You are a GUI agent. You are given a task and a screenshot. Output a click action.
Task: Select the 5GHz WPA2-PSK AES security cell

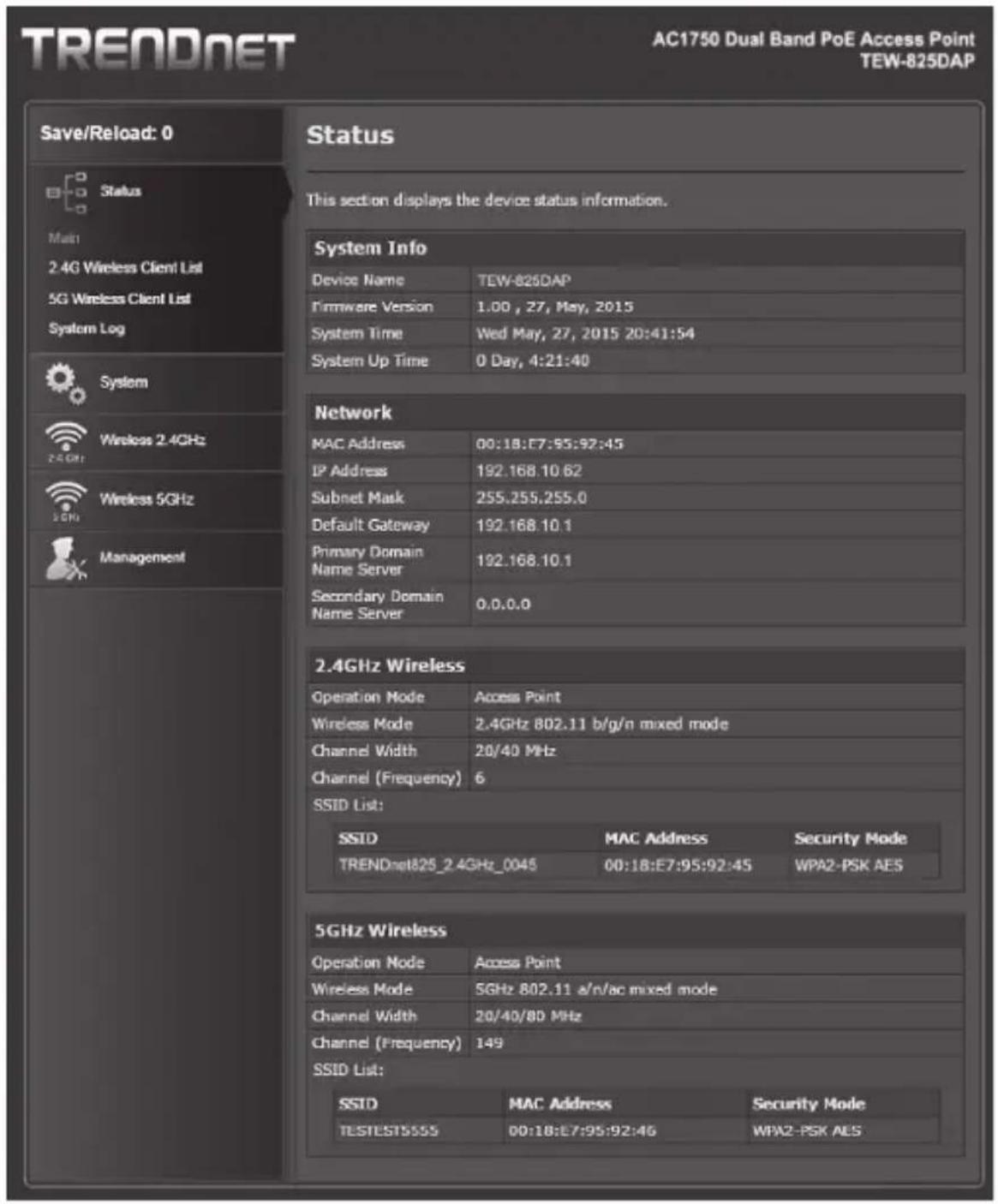click(x=806, y=1131)
